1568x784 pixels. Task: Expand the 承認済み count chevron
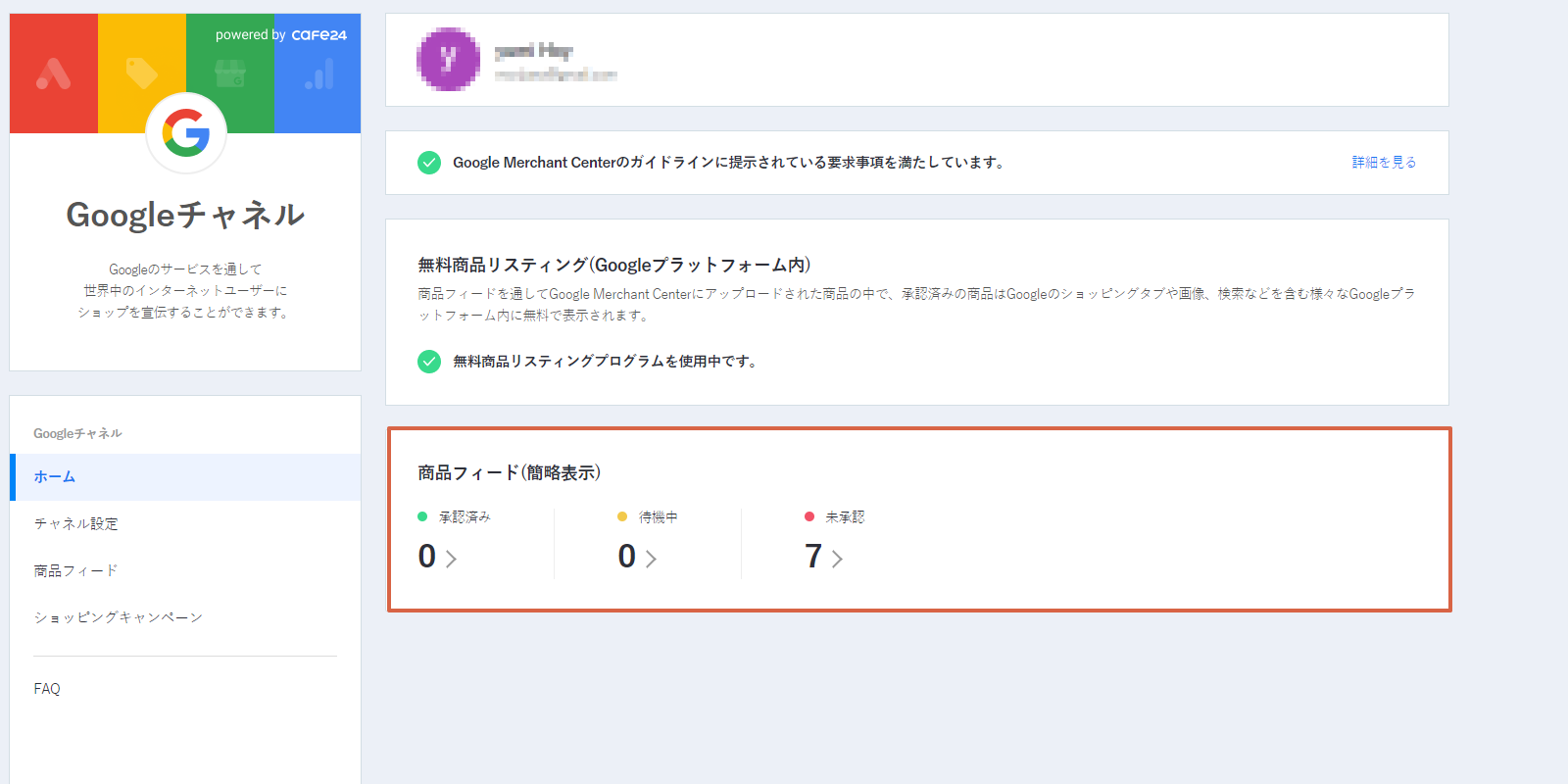[x=451, y=559]
